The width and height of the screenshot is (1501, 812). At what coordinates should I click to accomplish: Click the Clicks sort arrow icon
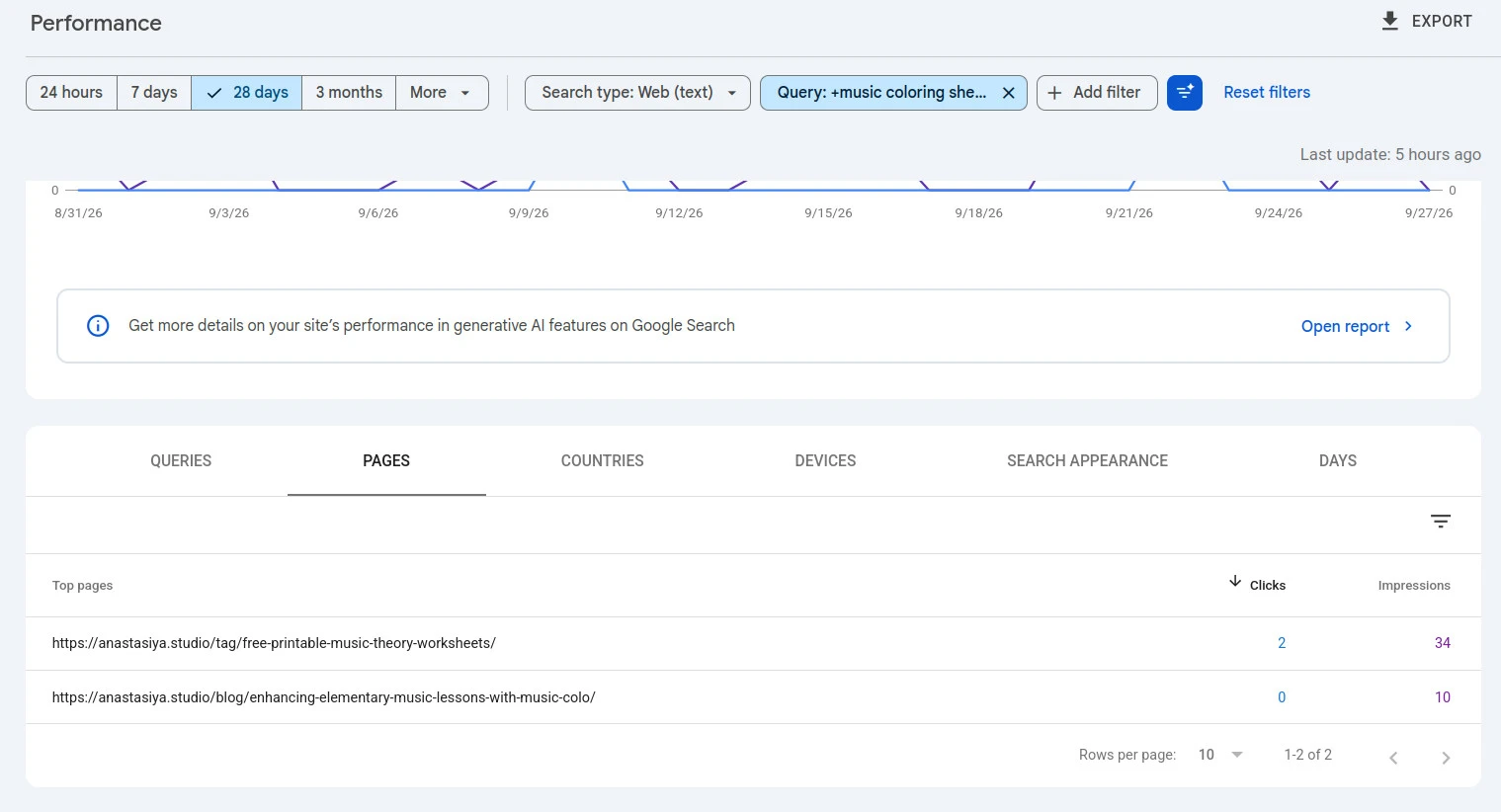point(1235,581)
